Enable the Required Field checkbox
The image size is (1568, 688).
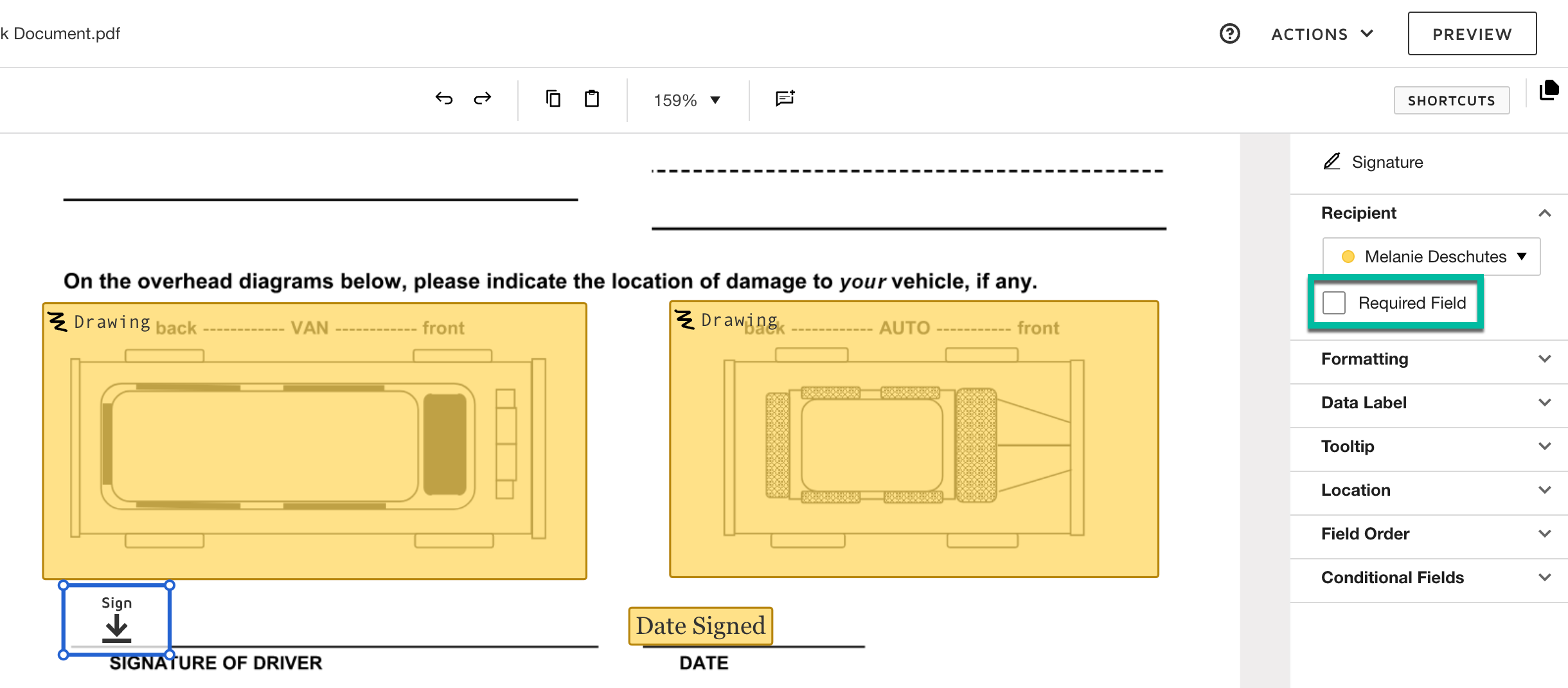click(1334, 303)
